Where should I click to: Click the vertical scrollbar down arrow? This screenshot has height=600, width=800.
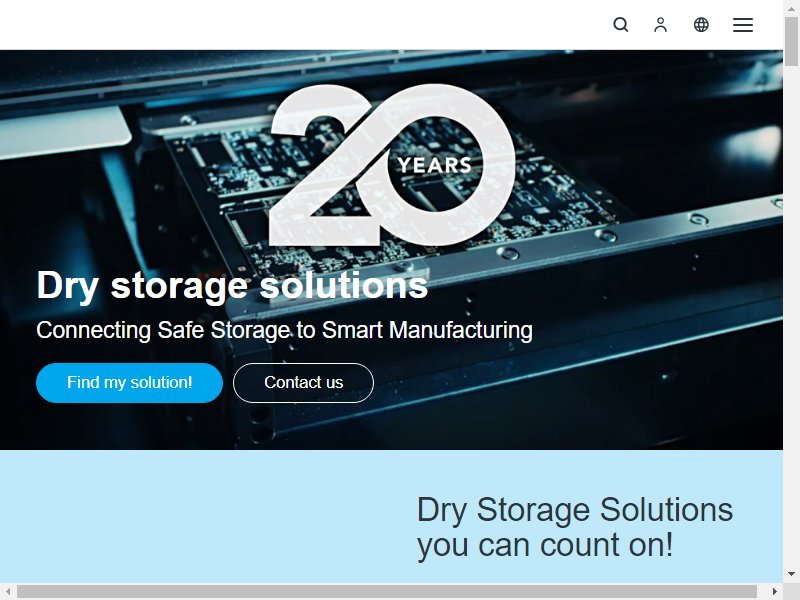point(791,574)
